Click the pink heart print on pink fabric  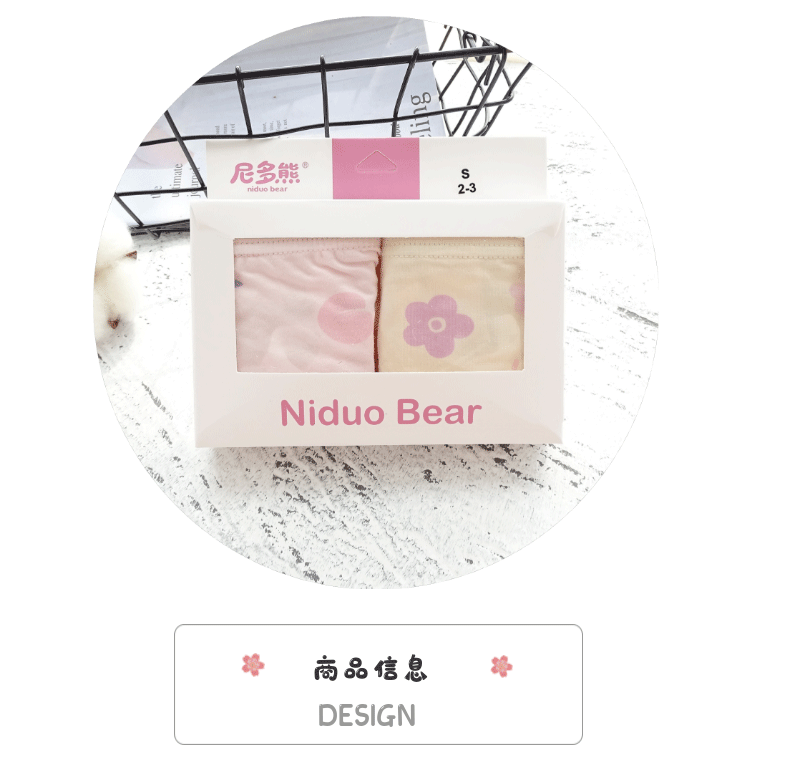(345, 317)
